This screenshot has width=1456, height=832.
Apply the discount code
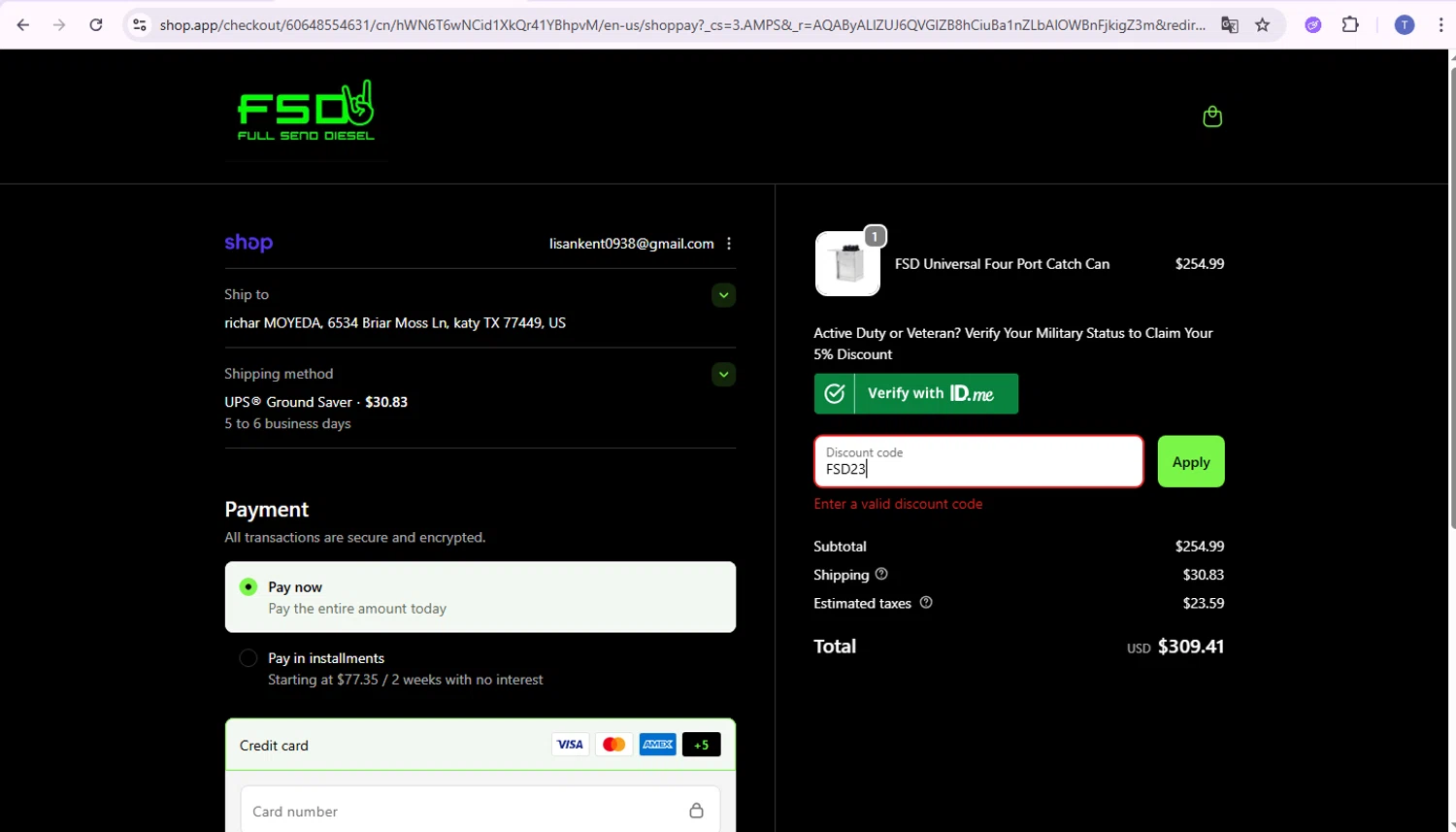click(1191, 461)
